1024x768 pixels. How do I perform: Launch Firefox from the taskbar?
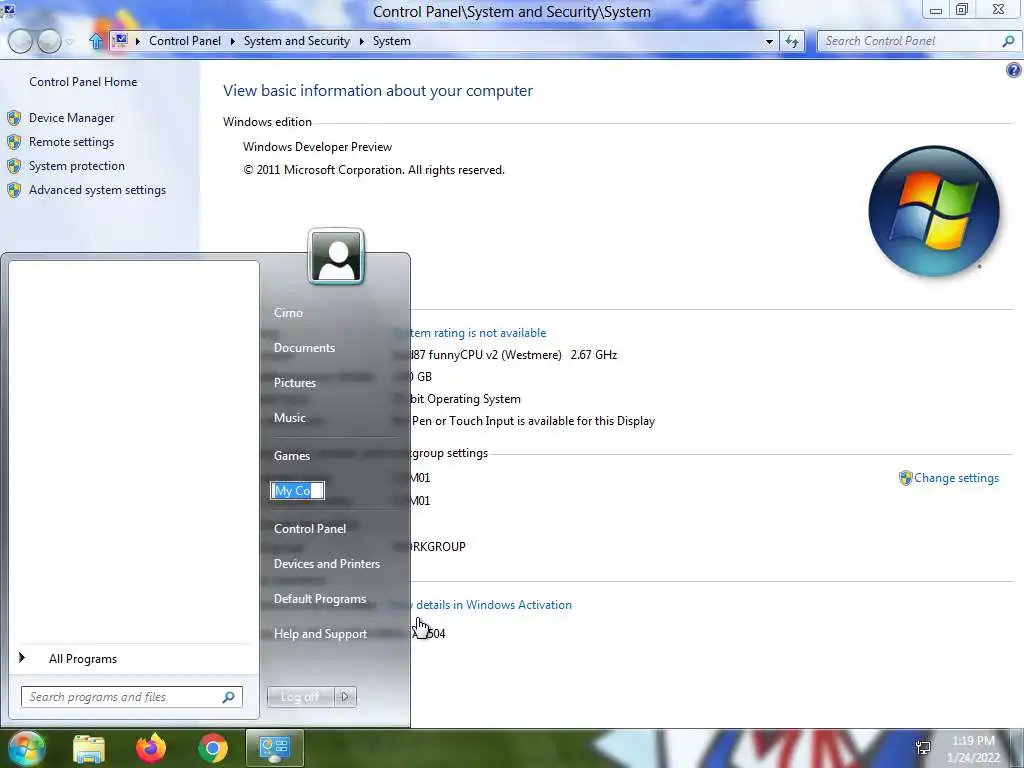151,748
